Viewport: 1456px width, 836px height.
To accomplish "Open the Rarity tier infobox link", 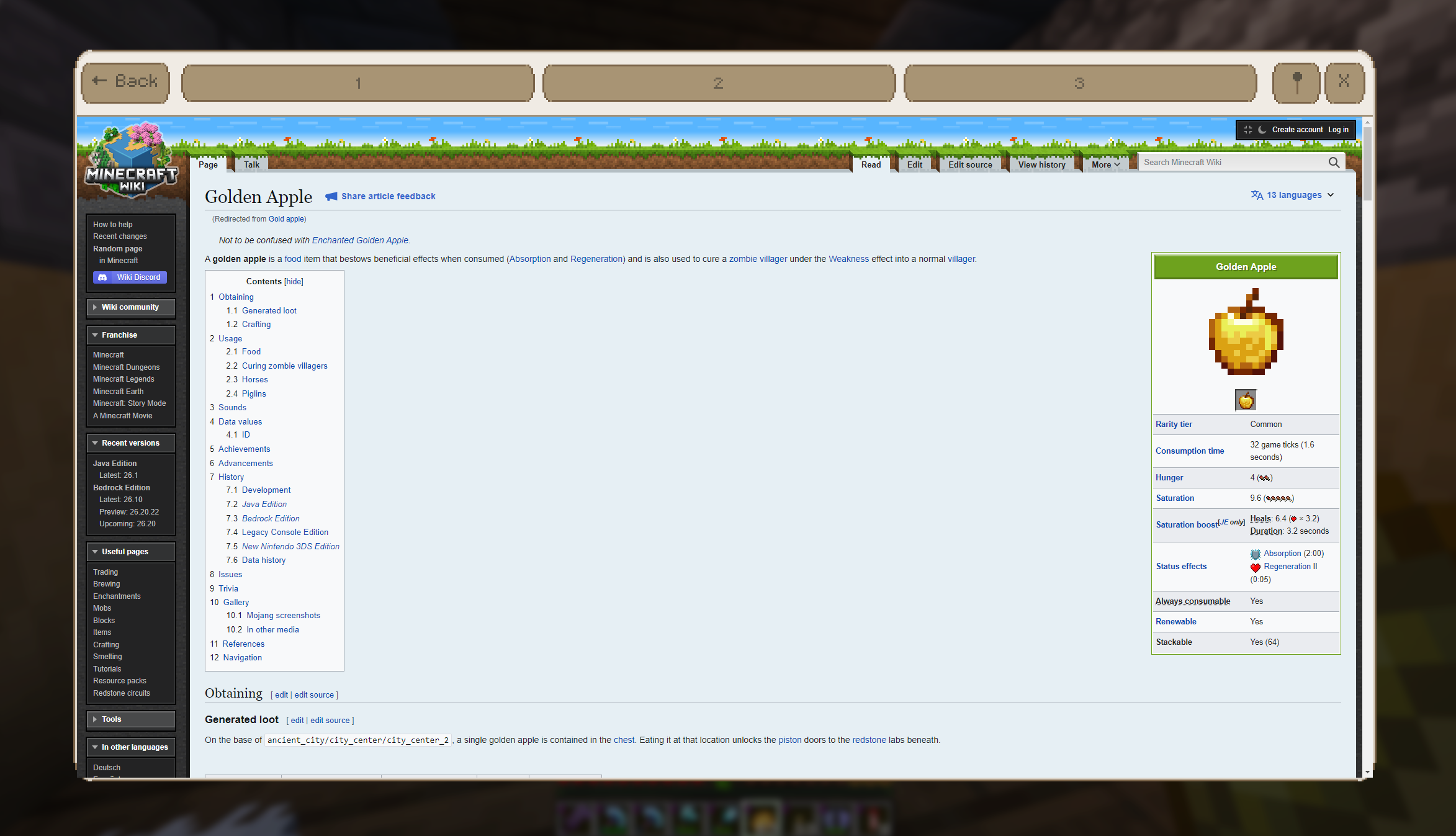I will click(1174, 425).
